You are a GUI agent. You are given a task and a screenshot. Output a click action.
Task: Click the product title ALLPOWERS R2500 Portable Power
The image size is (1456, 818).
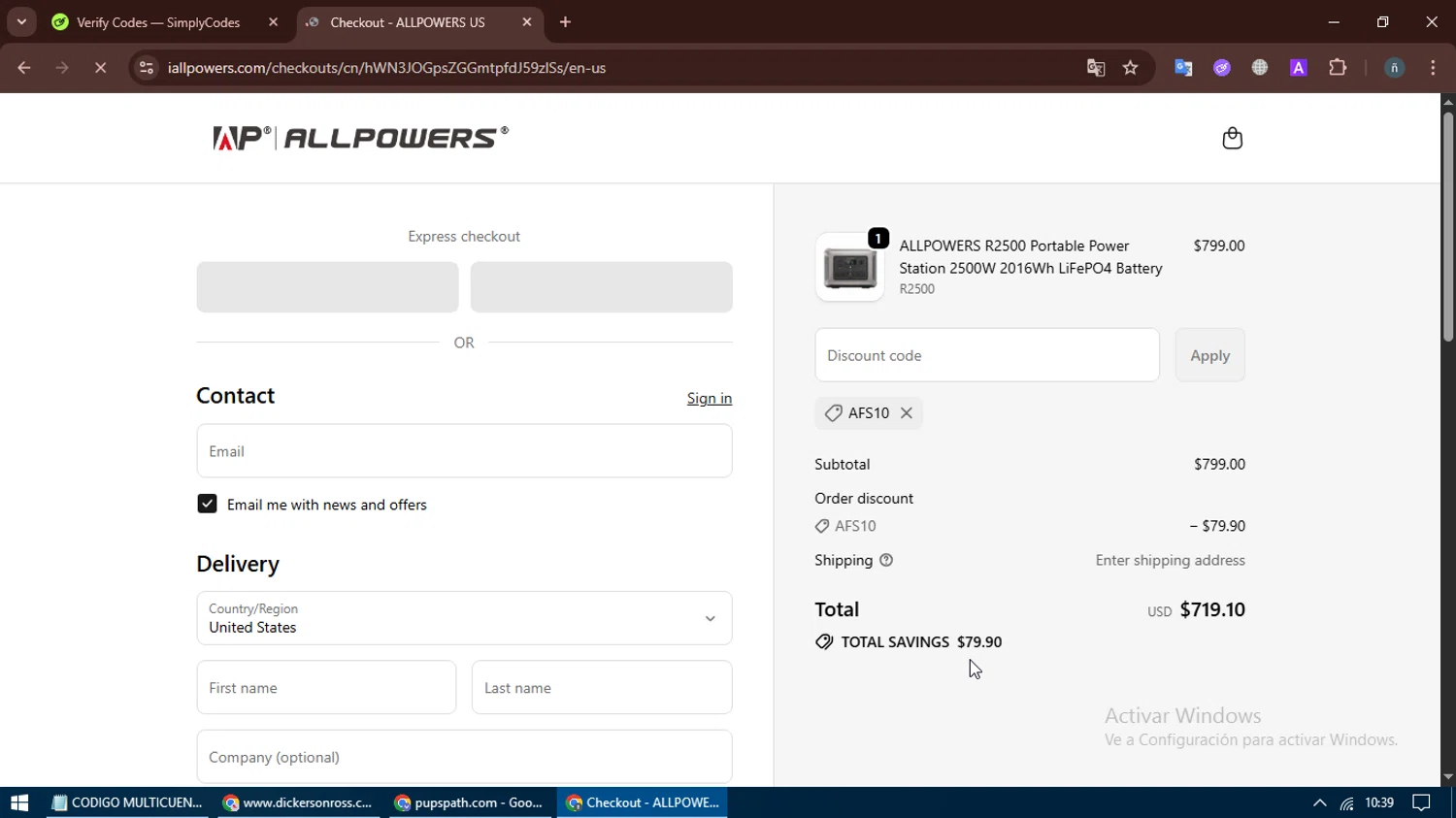[x=1031, y=257]
